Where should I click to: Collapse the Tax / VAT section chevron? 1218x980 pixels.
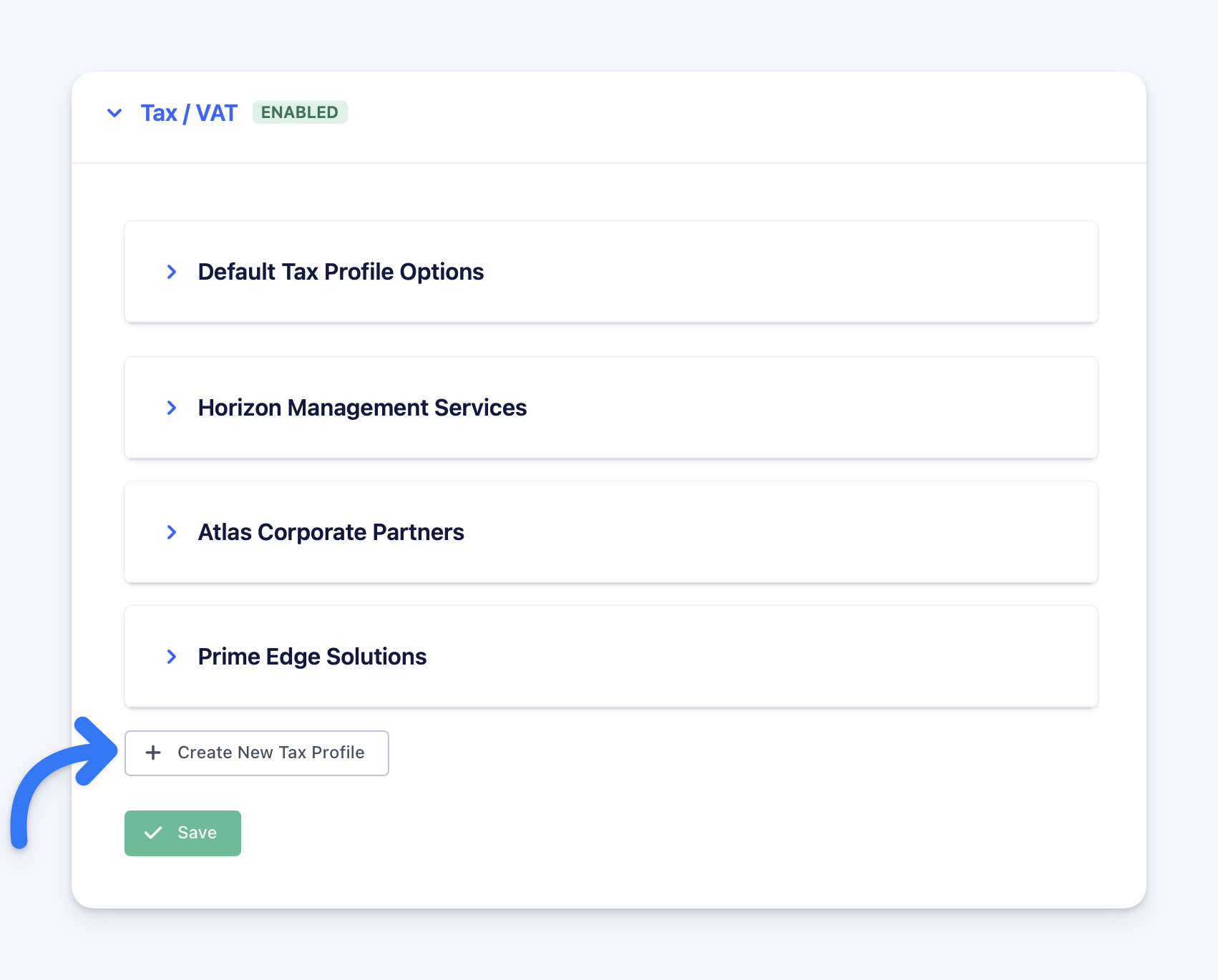[x=115, y=113]
